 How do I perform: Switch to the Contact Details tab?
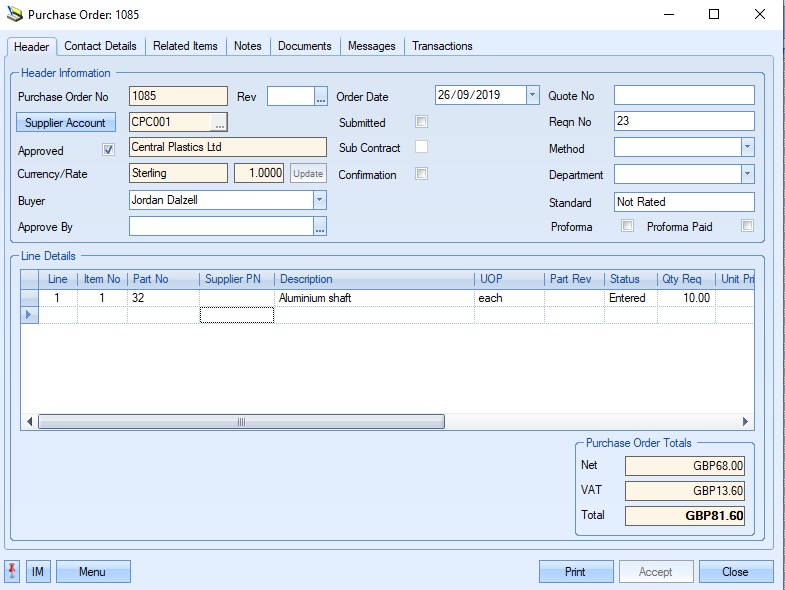click(100, 46)
